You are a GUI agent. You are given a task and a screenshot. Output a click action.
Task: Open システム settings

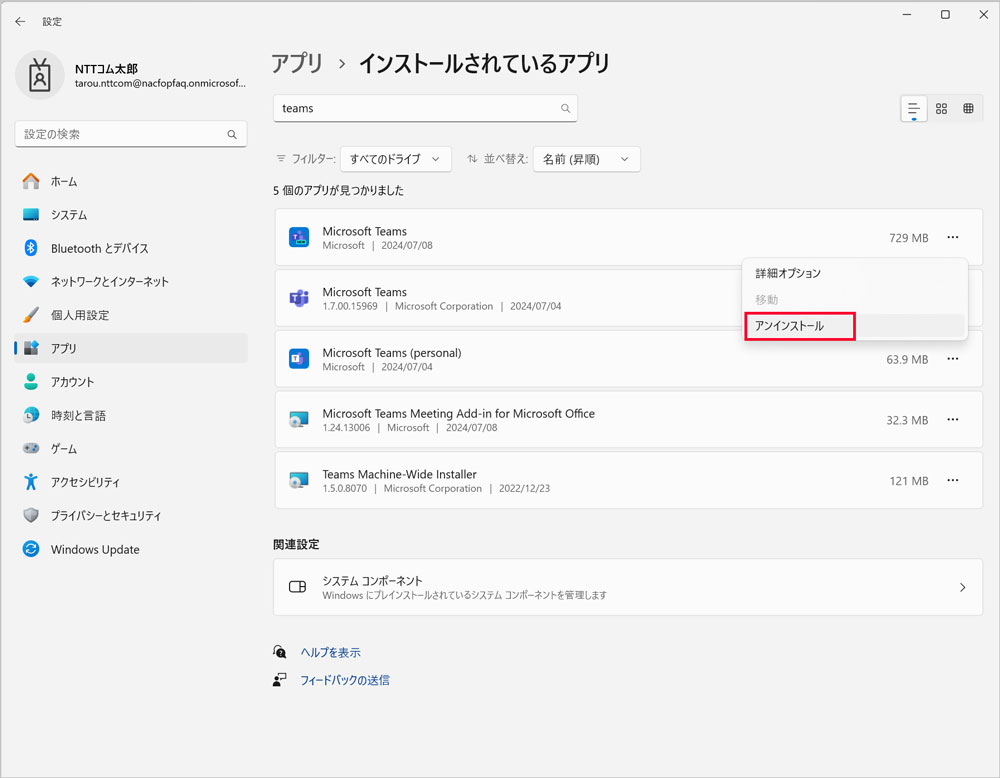coord(131,215)
